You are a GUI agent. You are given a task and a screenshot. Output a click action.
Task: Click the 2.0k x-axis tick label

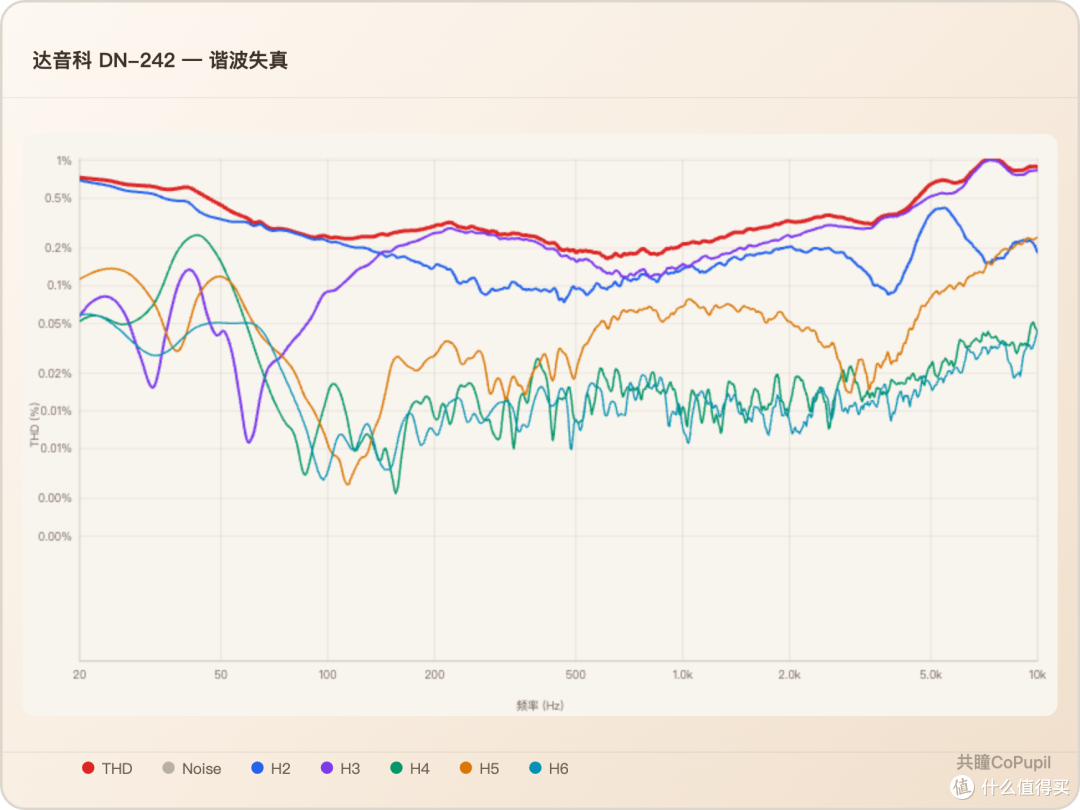tap(789, 675)
